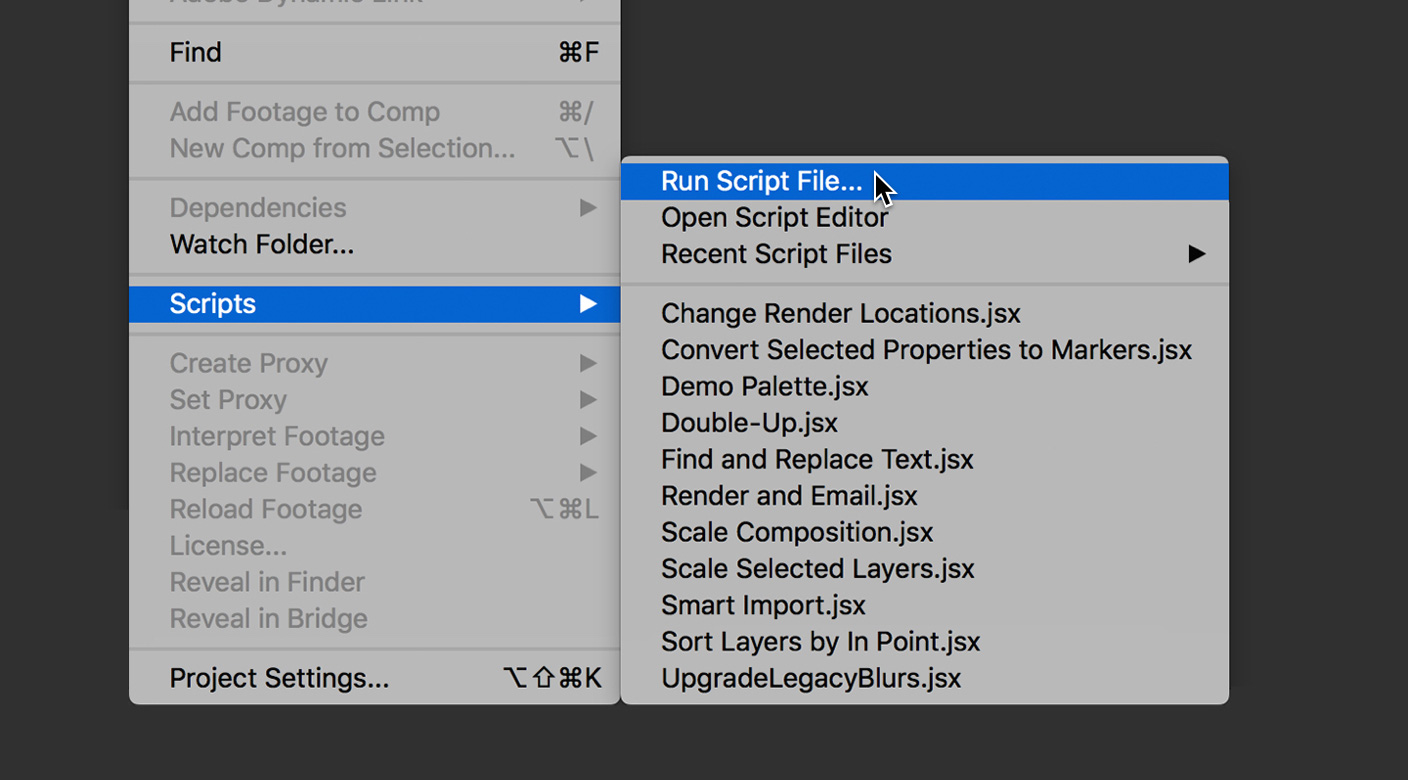
Task: Expand Recent Script Files submenu
Action: click(776, 254)
